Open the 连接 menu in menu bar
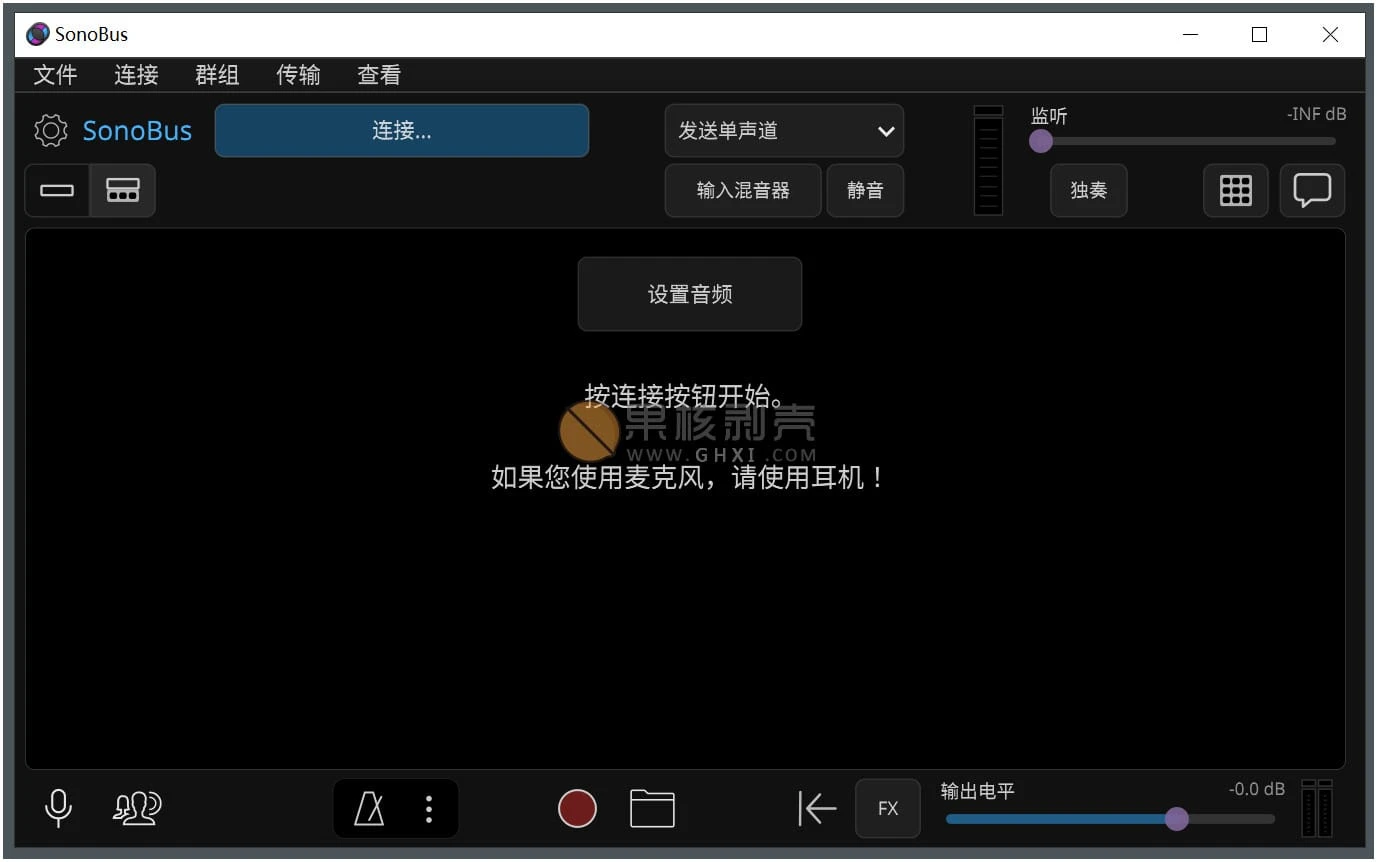The image size is (1377, 862). pyautogui.click(x=137, y=75)
